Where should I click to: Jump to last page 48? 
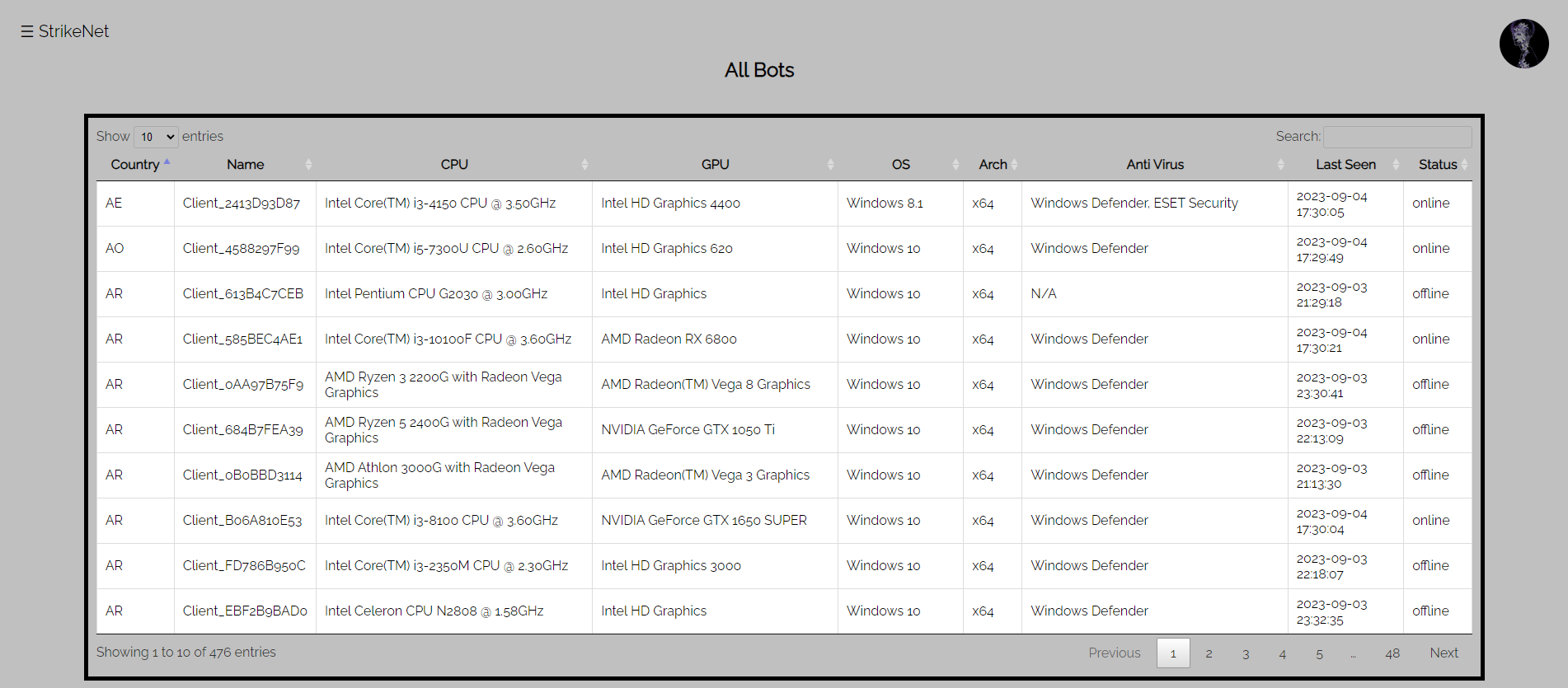click(1392, 653)
